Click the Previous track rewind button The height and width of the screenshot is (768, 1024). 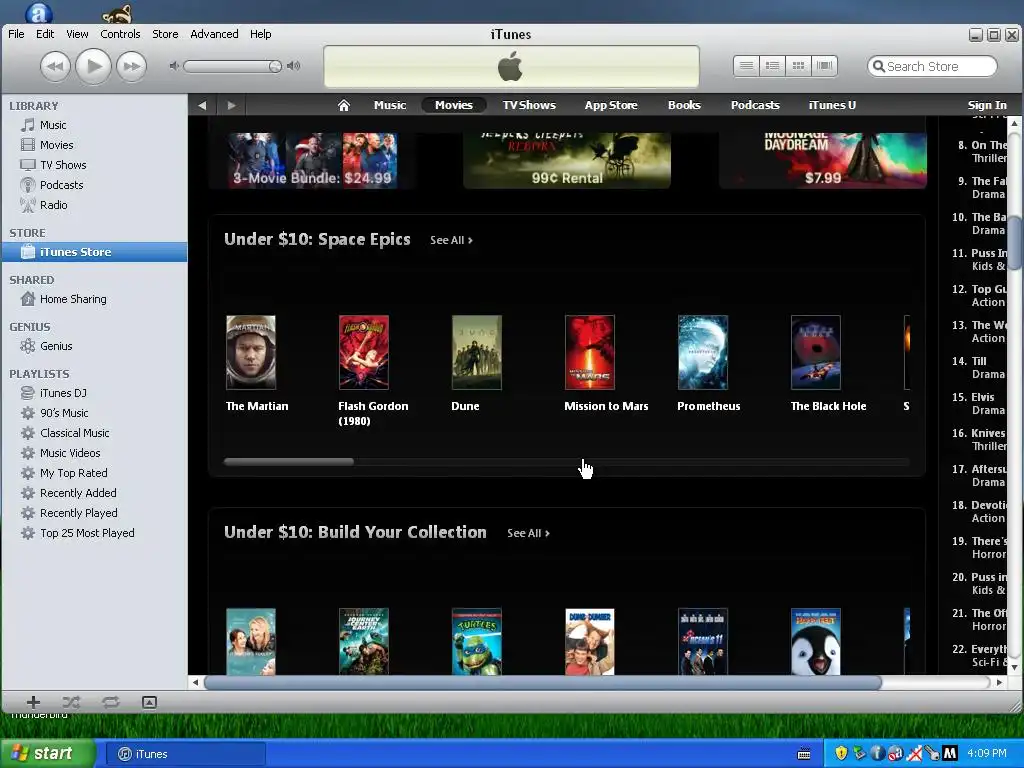click(56, 66)
